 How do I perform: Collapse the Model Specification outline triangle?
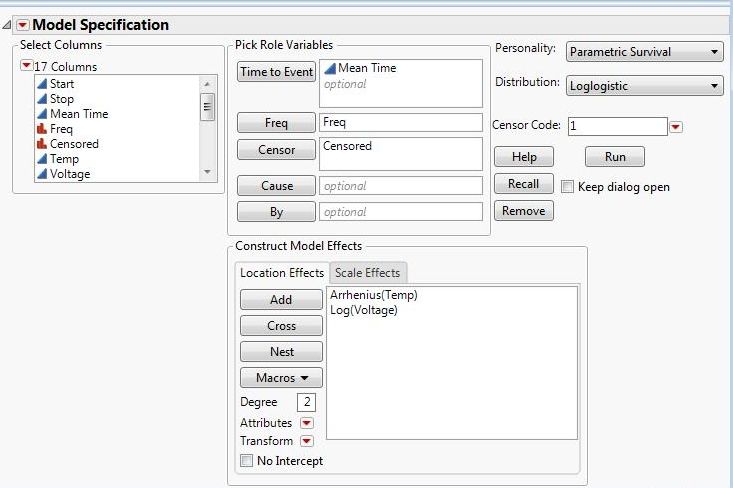point(7,25)
